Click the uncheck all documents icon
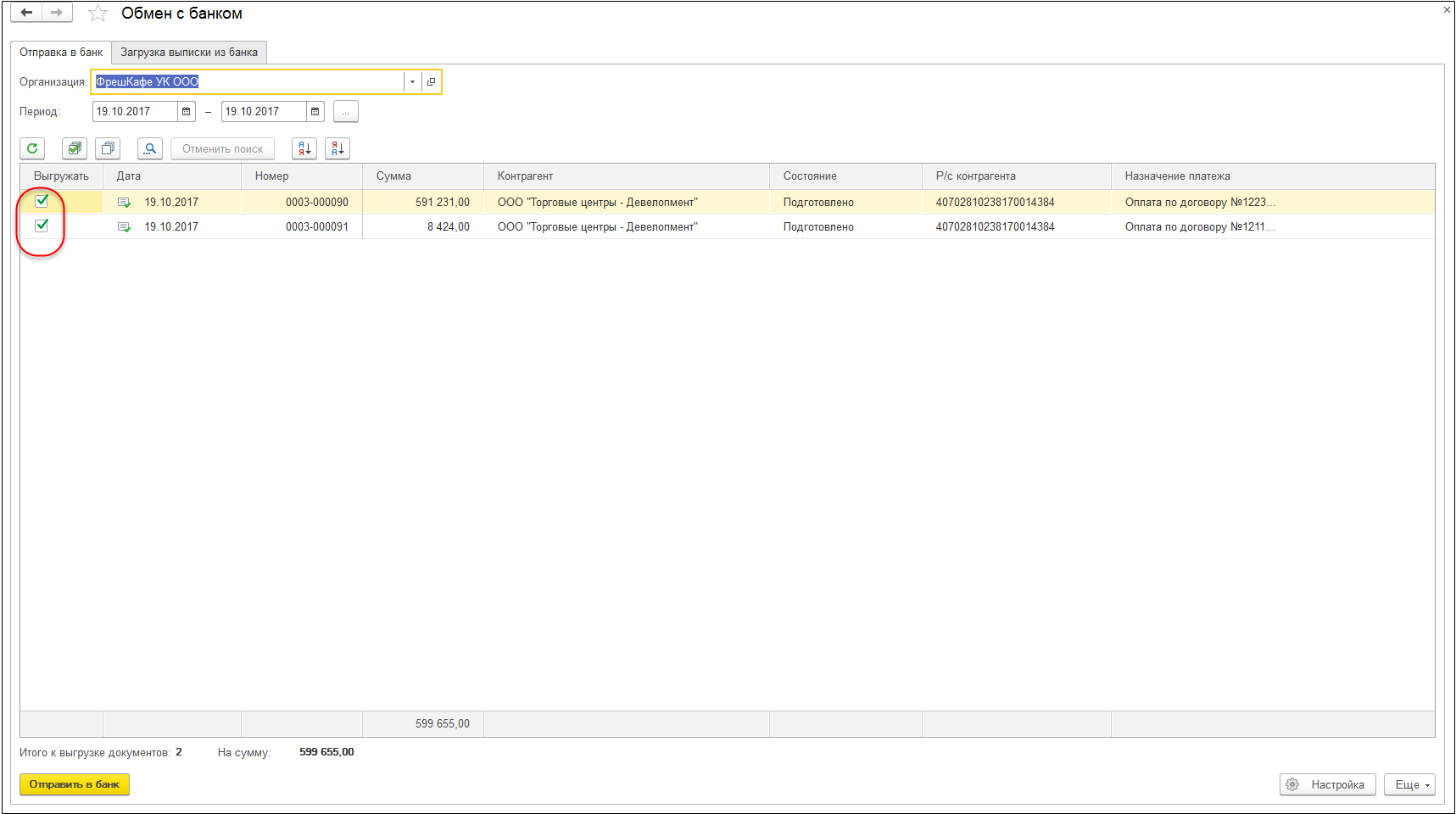1456x814 pixels. click(x=108, y=148)
